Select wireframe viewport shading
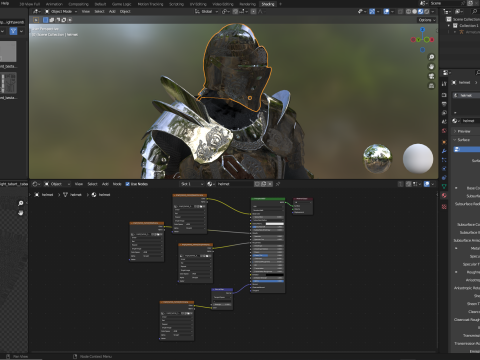 (408, 11)
